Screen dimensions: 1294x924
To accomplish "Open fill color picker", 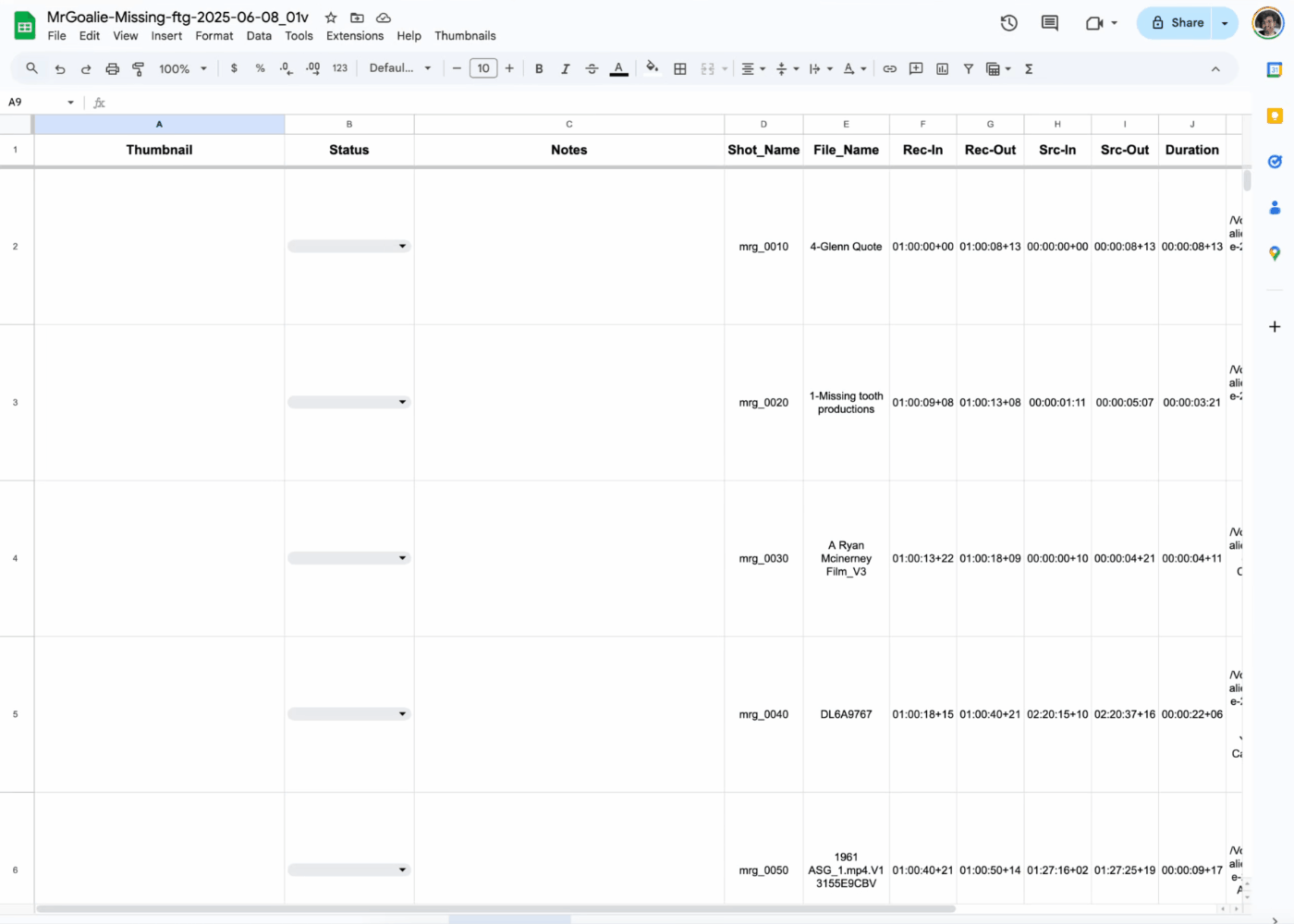I will [x=653, y=68].
